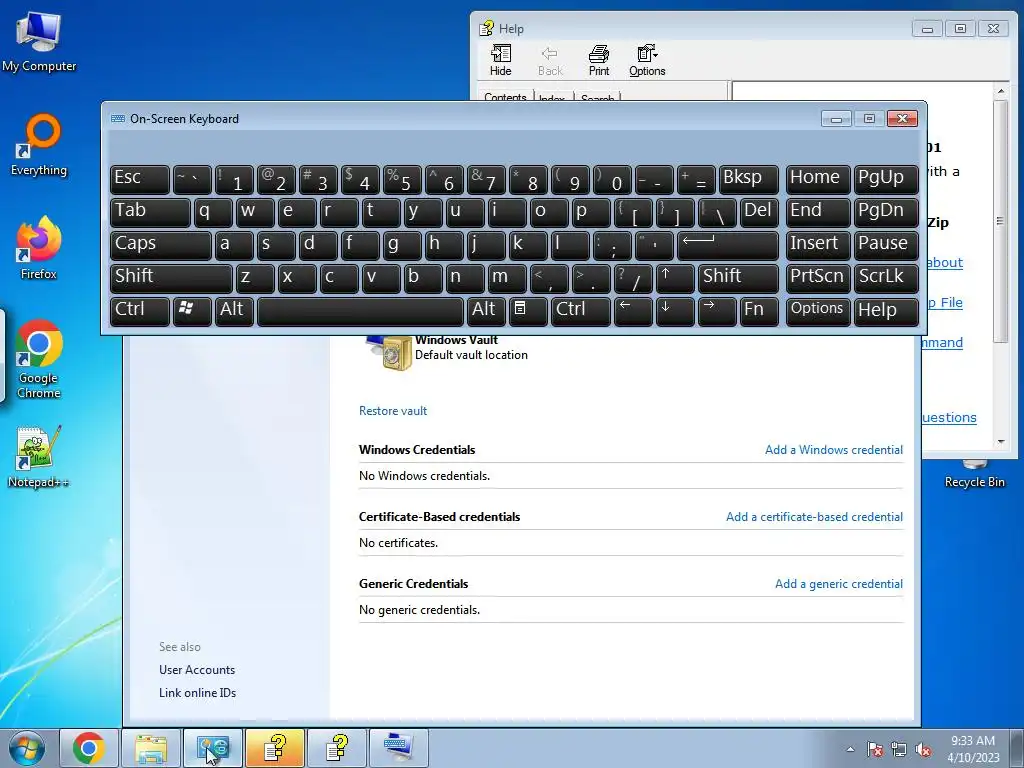
Task: Open the Windows Start orb
Action: [x=27, y=748]
